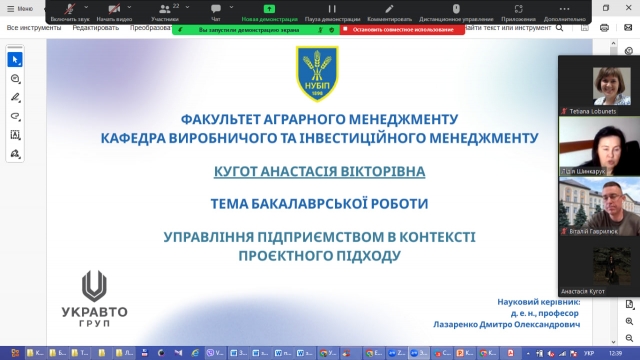
Task: Choose the sign or stamp tool in left toolbar
Action: (15, 153)
